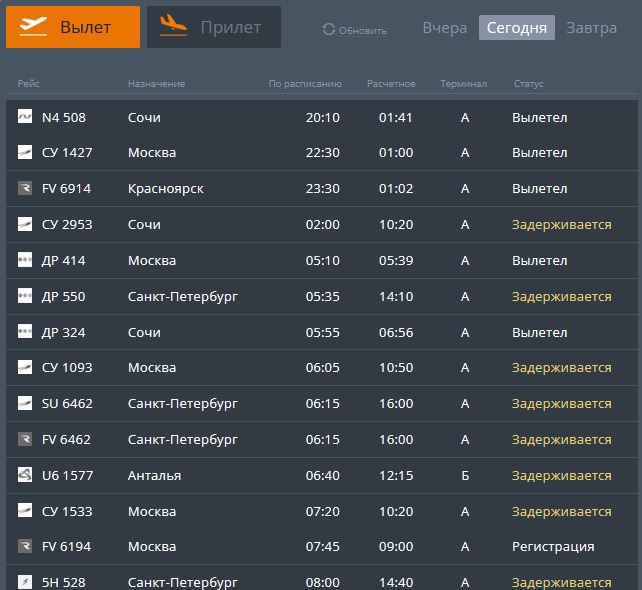This screenshot has height=590, width=642.
Task: Select flight number 5H 528
Action: click(x=63, y=583)
